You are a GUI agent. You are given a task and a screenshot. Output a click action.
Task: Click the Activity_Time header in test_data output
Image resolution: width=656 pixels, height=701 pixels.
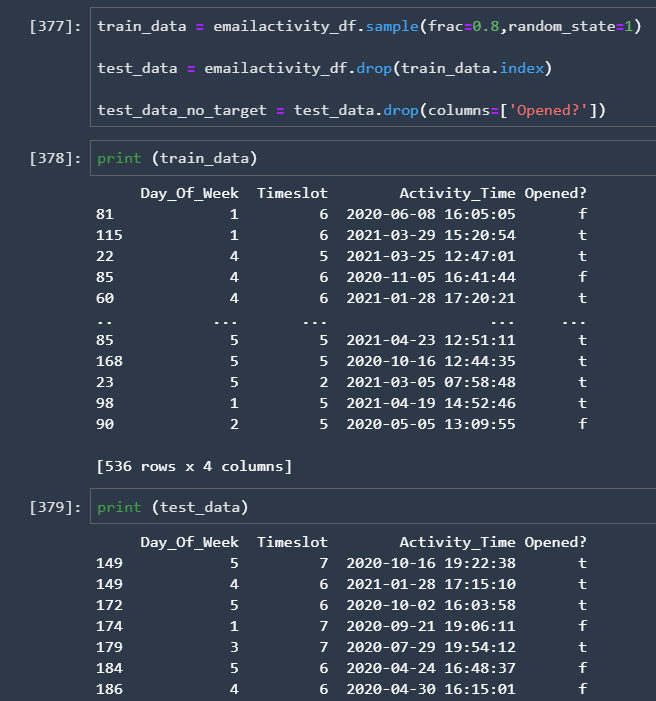[x=457, y=542]
